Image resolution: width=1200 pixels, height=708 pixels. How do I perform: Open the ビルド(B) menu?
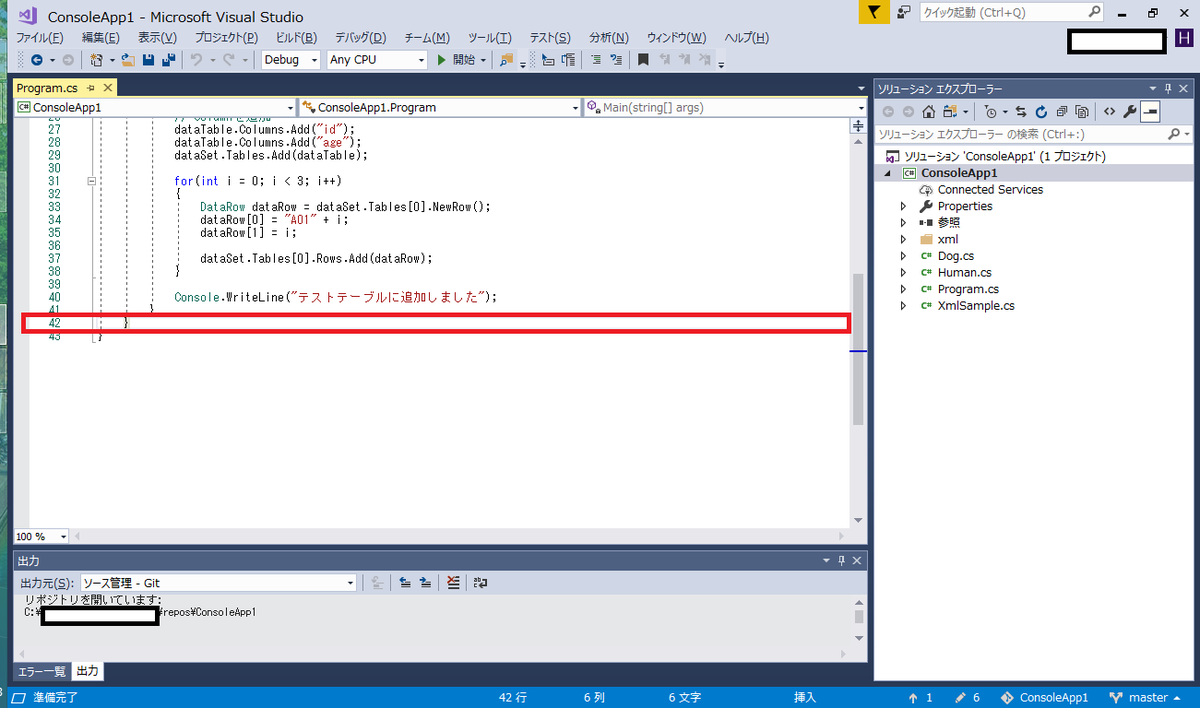coord(296,37)
